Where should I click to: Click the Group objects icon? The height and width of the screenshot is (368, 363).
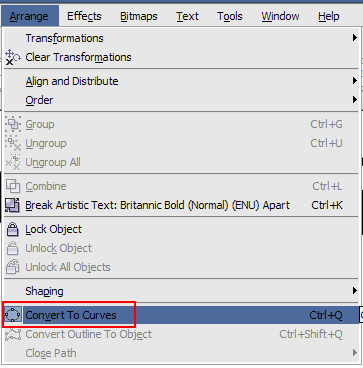pos(13,124)
